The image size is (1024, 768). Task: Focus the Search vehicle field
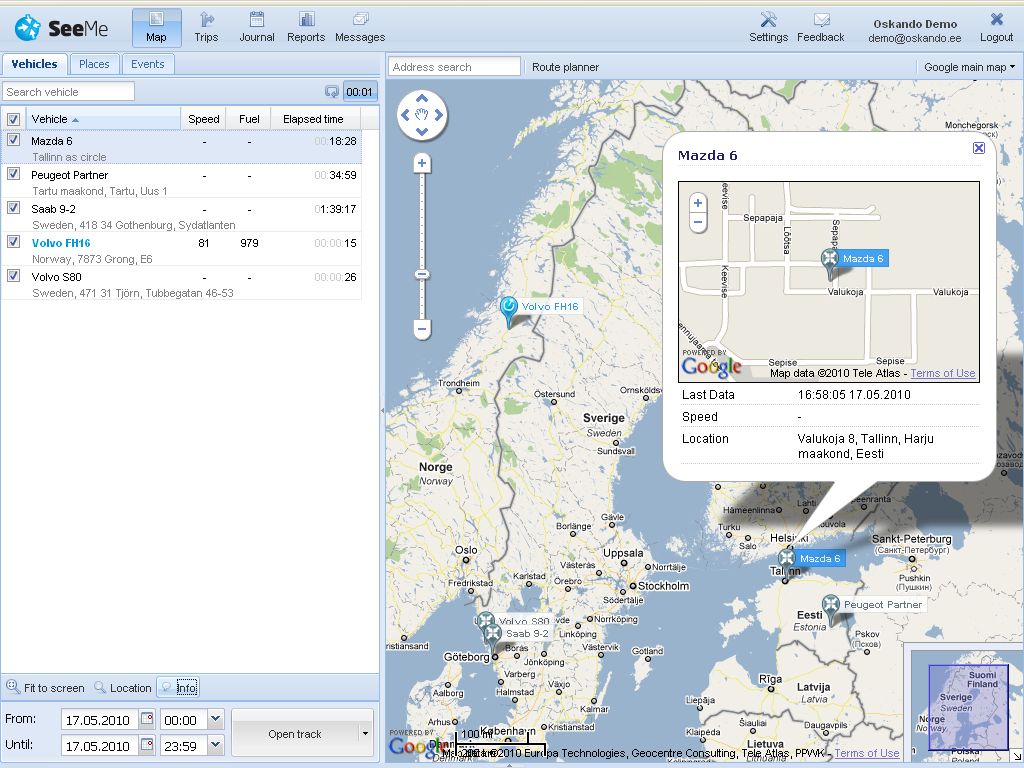(69, 91)
